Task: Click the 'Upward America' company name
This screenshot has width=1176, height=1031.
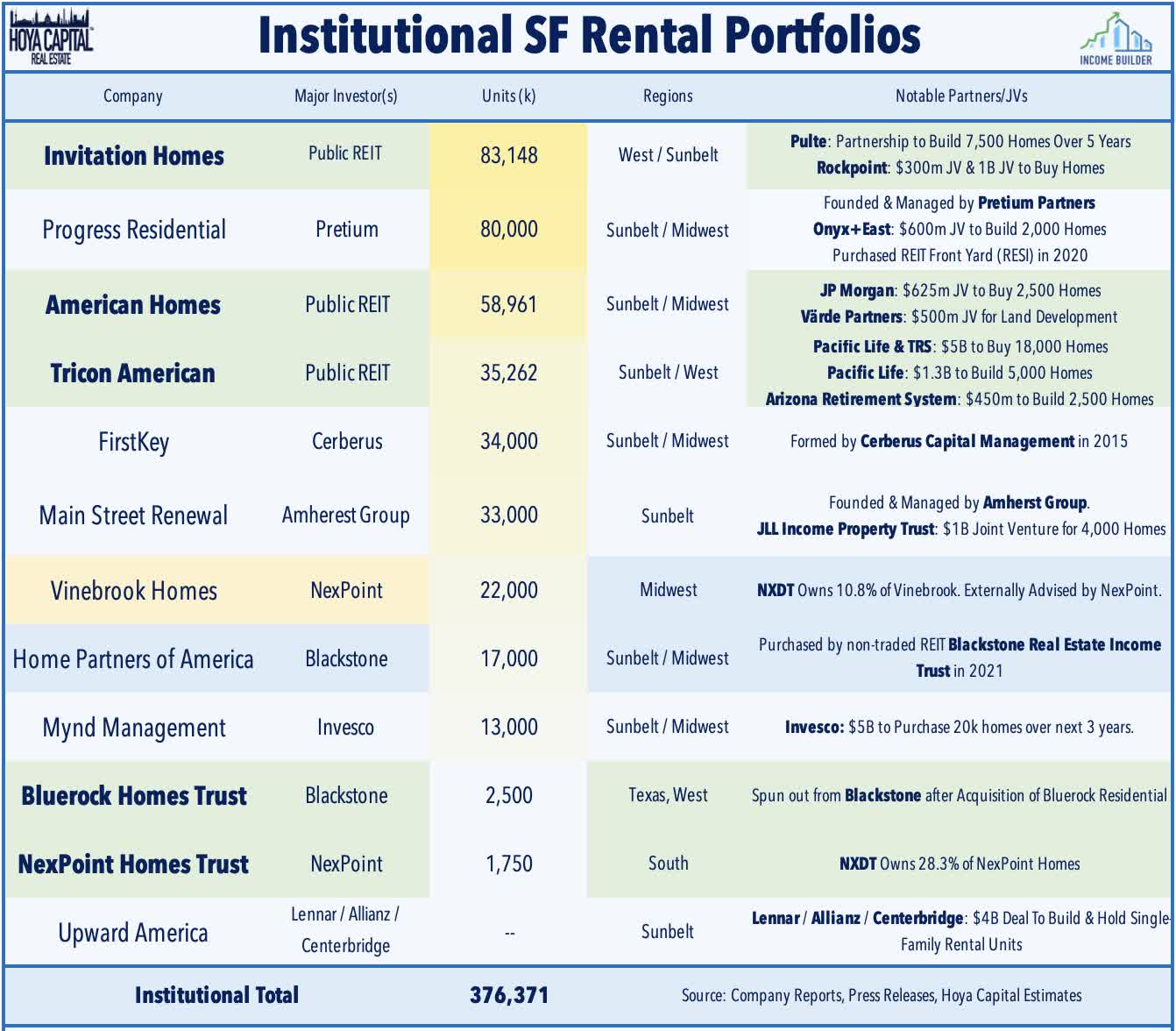Action: (x=133, y=933)
